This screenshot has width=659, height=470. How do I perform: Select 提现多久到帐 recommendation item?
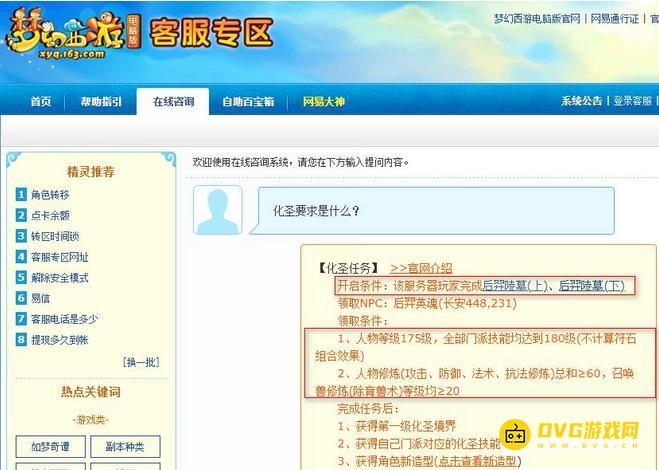point(60,340)
